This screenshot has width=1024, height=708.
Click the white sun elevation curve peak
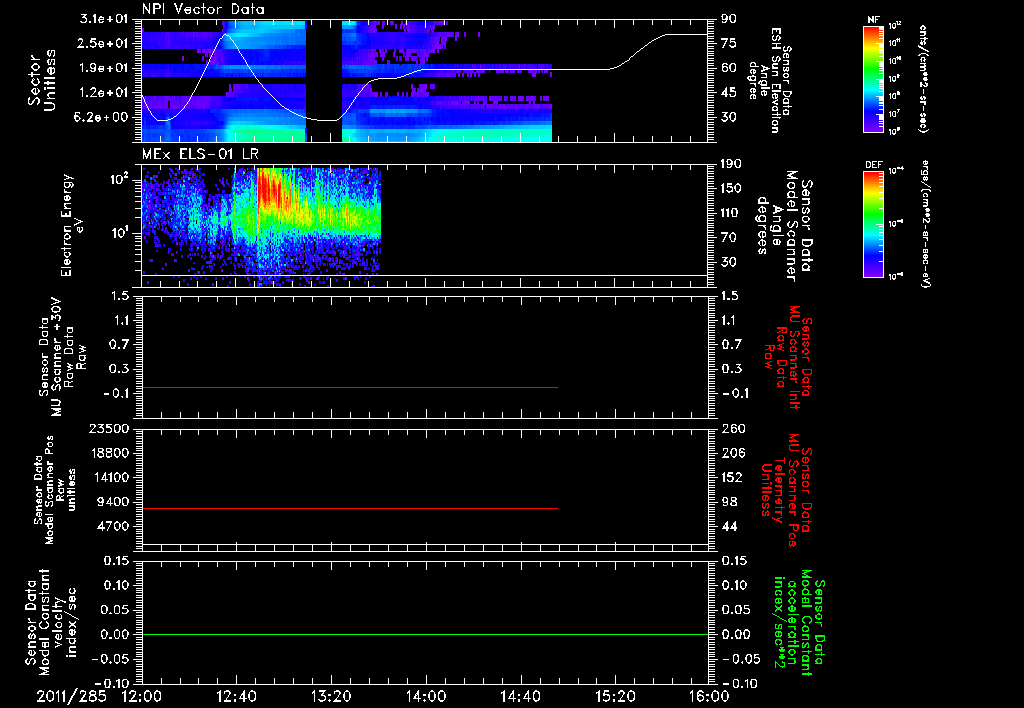coord(225,34)
